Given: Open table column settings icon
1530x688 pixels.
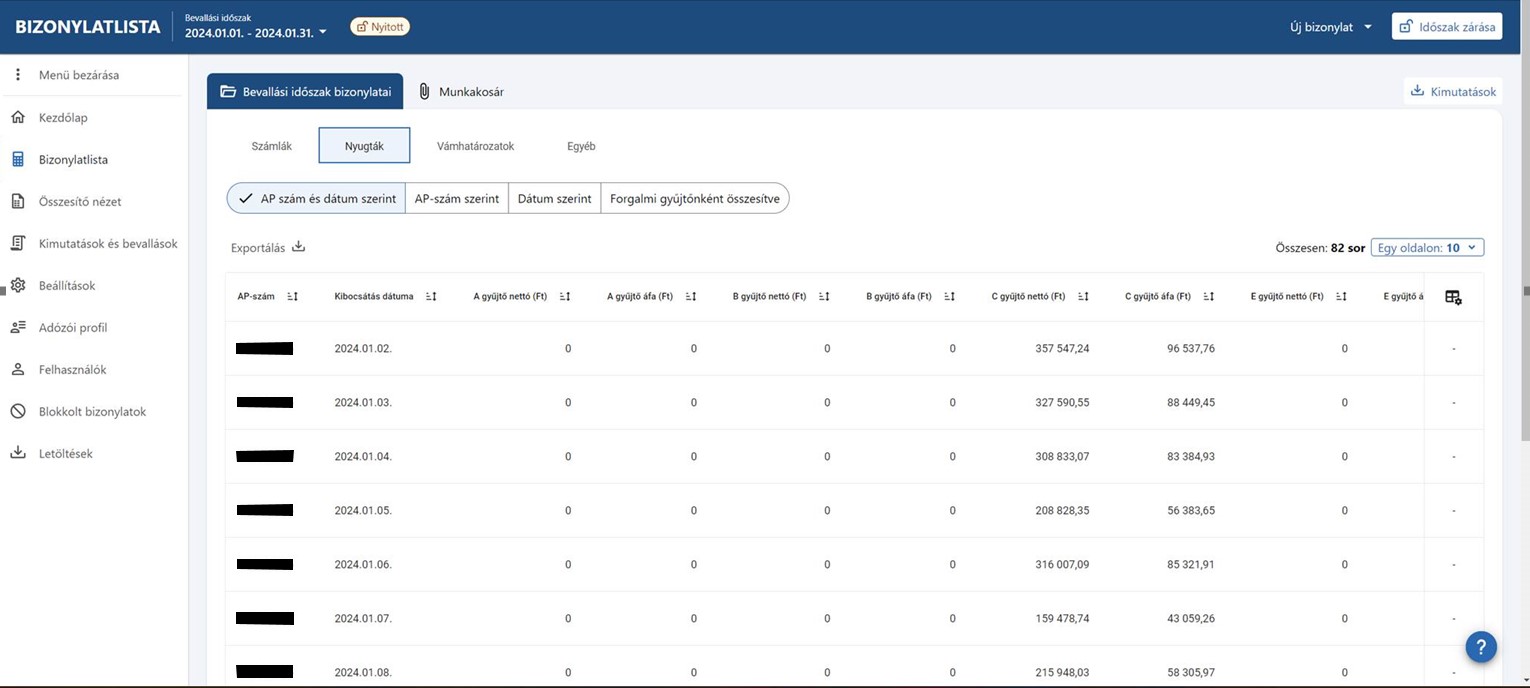Looking at the screenshot, I should coord(1453,297).
